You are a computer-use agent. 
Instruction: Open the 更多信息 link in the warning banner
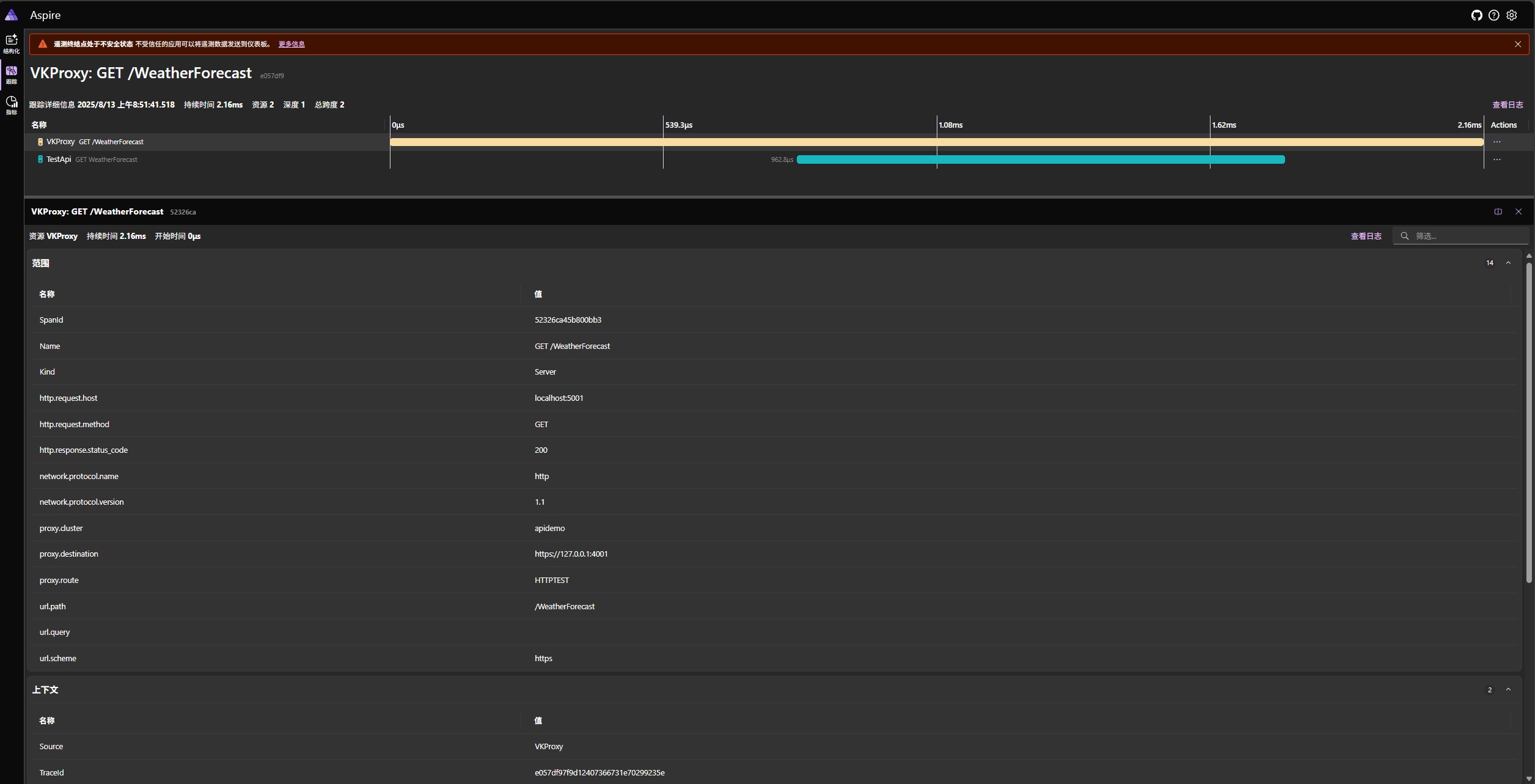[x=291, y=43]
